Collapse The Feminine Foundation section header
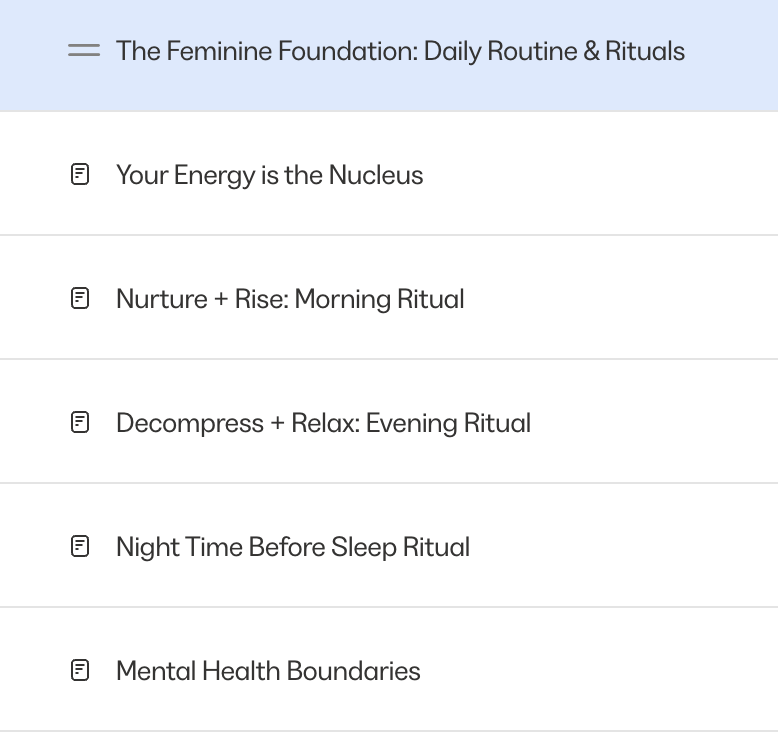Screen dimensions: 778x734 tap(389, 56)
